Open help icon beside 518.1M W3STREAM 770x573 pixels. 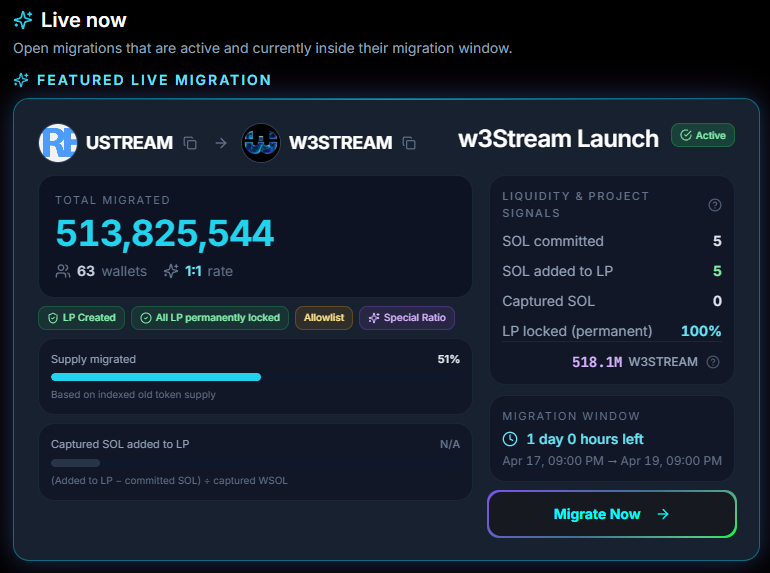pos(713,362)
